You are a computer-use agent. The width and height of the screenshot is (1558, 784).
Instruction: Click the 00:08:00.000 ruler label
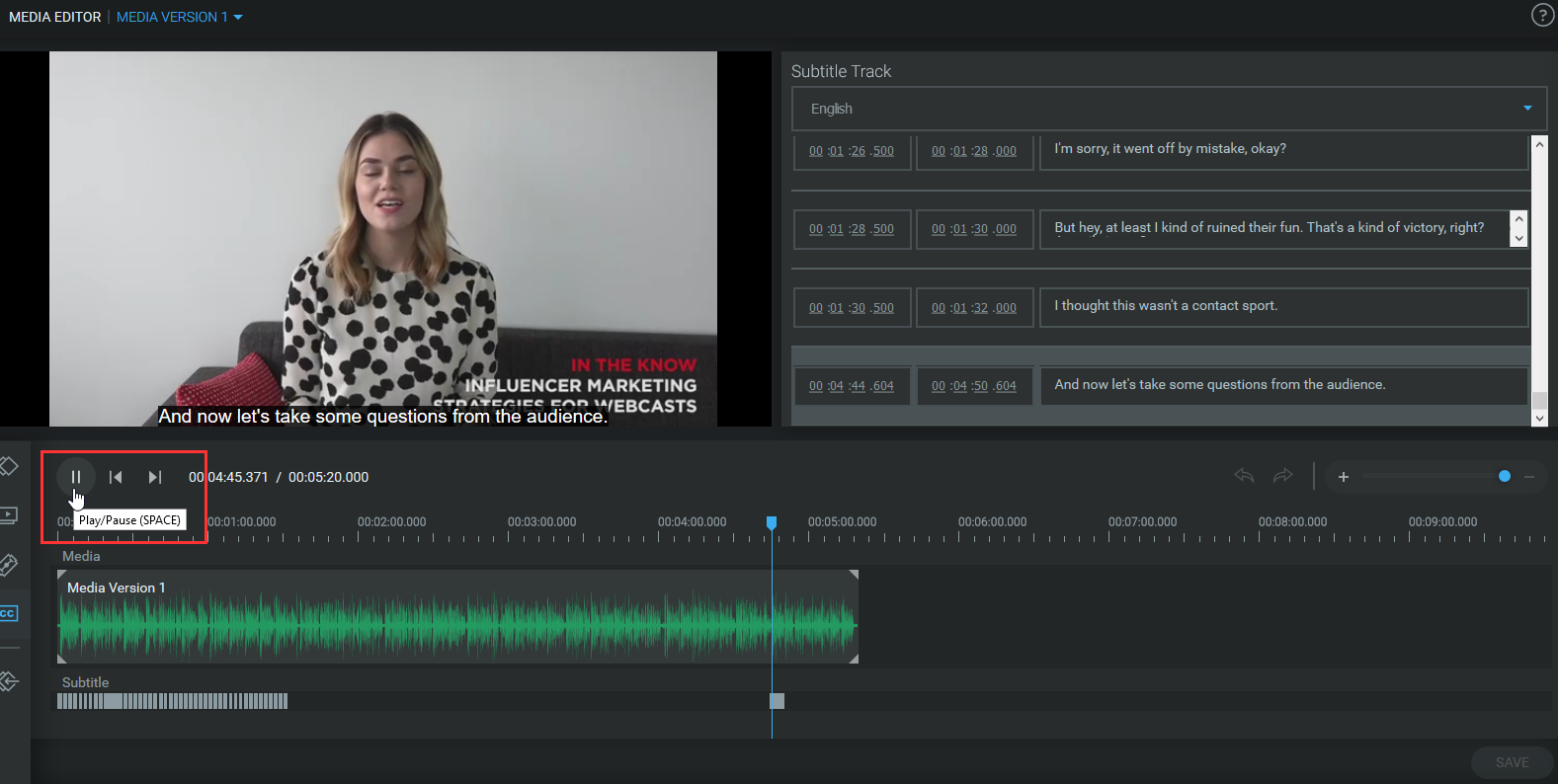point(1292,522)
